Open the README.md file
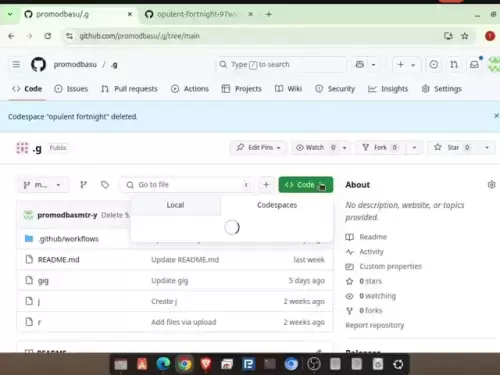500x375 pixels. coord(59,260)
